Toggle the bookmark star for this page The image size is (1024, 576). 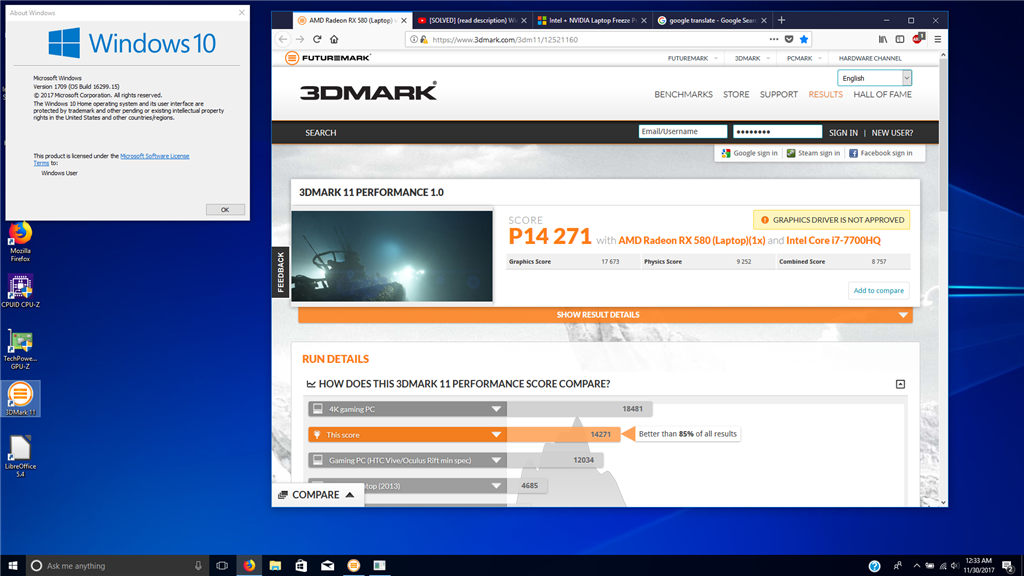(804, 39)
